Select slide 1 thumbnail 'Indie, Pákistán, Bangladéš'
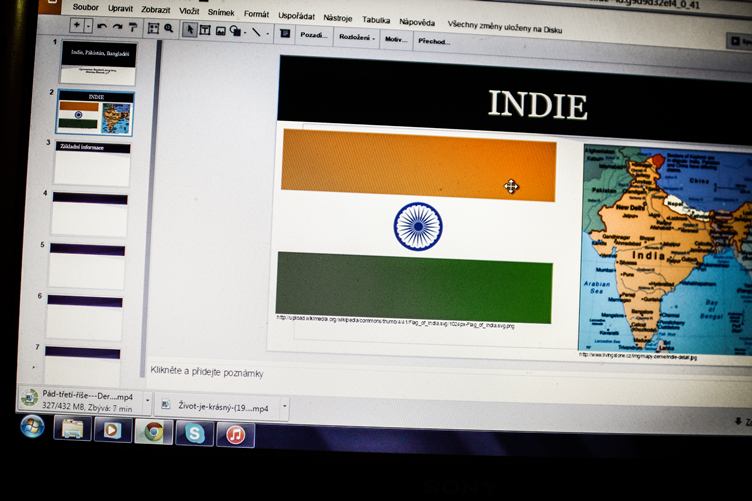 [98, 62]
